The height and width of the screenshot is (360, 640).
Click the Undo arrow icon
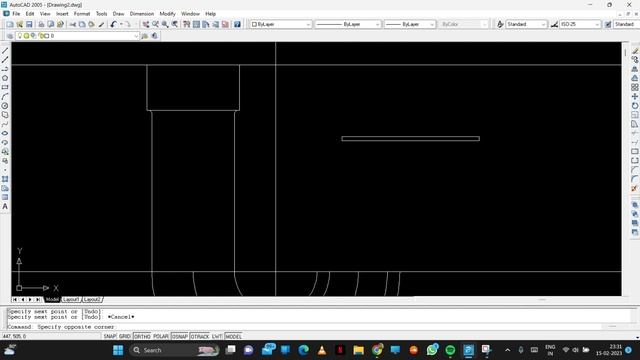coord(113,24)
